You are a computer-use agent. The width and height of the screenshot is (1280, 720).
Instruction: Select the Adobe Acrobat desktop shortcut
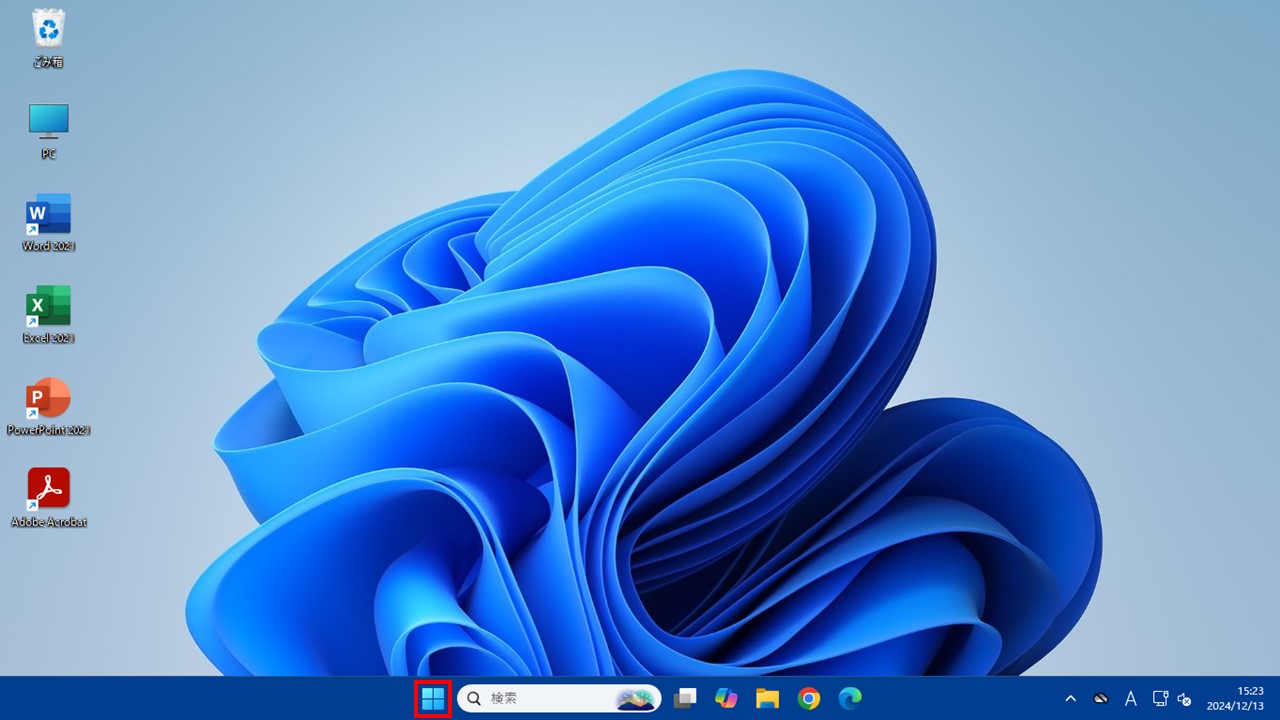[48, 498]
